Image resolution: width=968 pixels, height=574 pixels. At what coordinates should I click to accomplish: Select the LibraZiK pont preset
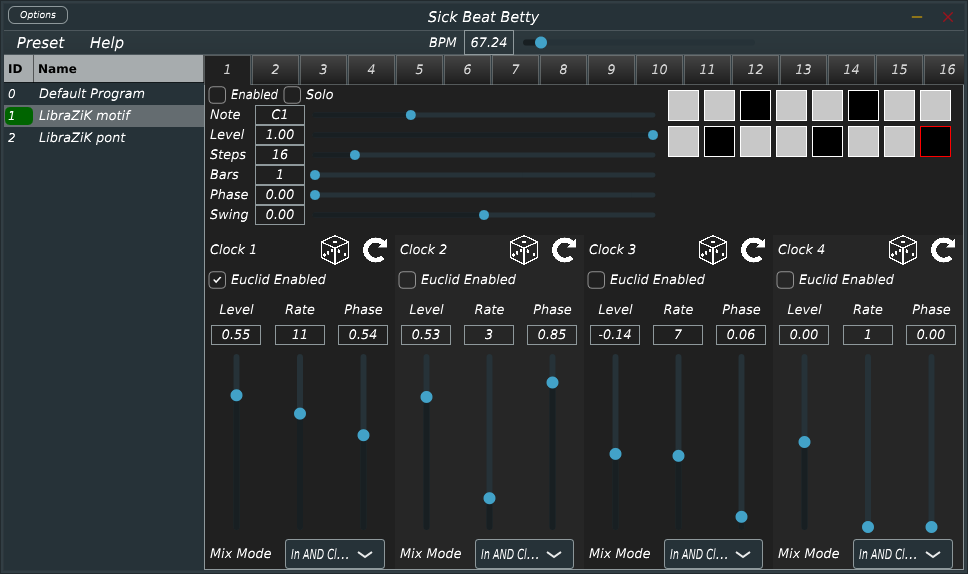point(82,138)
